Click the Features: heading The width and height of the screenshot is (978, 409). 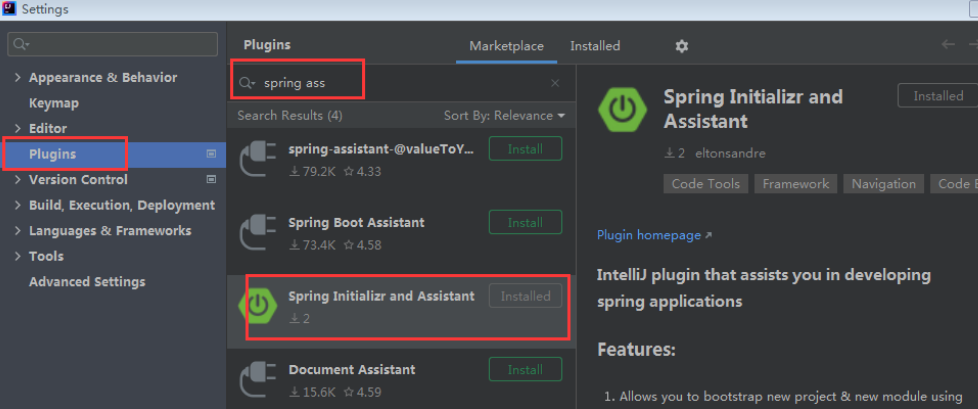click(636, 349)
